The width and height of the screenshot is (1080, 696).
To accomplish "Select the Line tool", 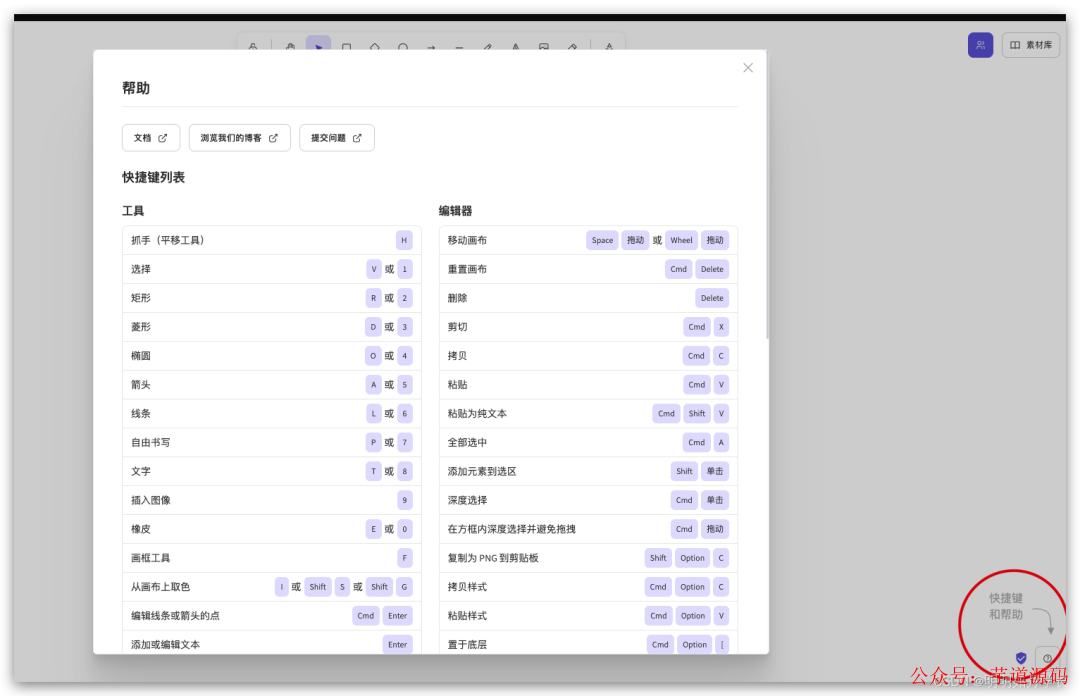I will coord(460,45).
